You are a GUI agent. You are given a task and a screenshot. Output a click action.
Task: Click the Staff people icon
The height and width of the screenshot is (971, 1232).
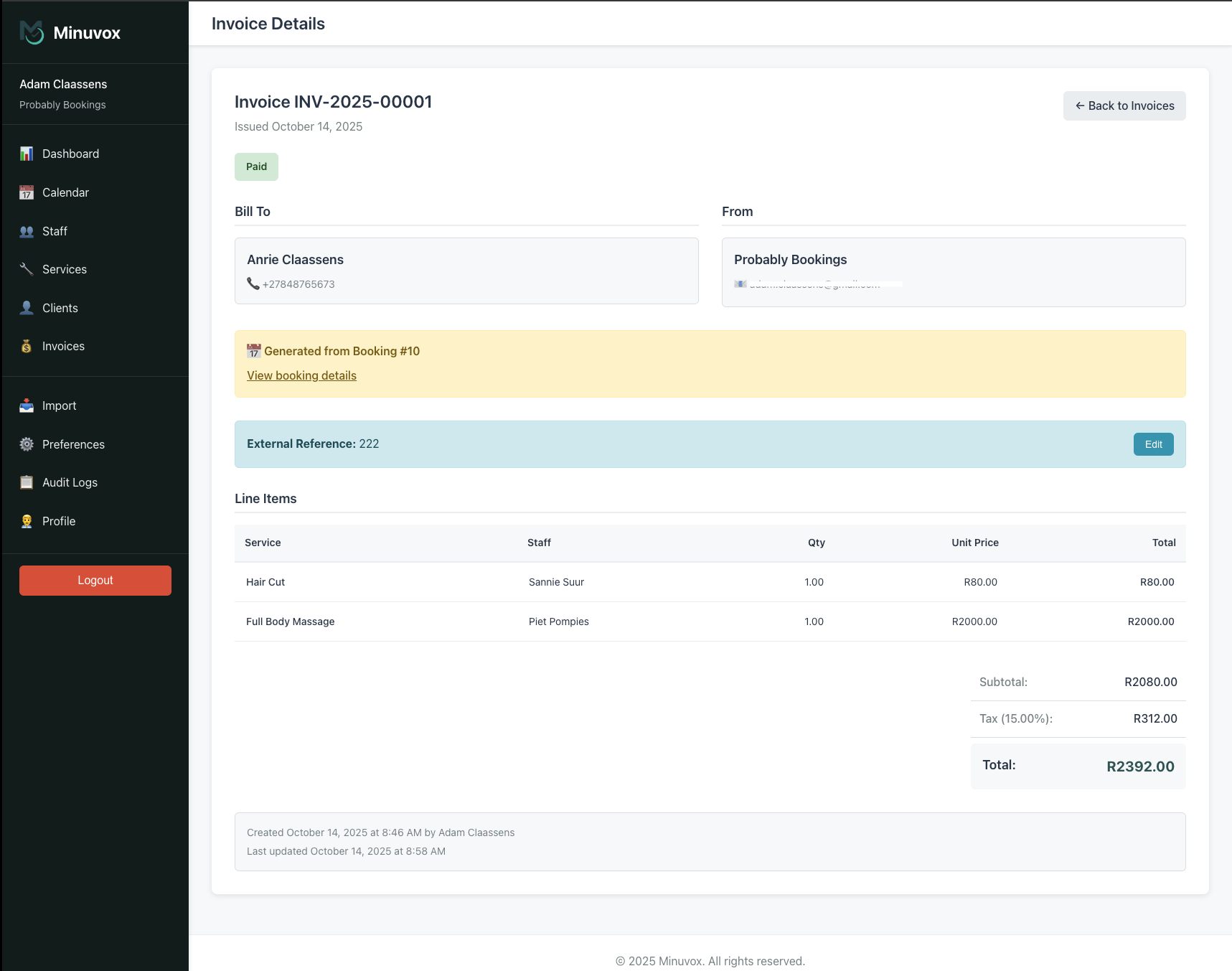pos(27,231)
